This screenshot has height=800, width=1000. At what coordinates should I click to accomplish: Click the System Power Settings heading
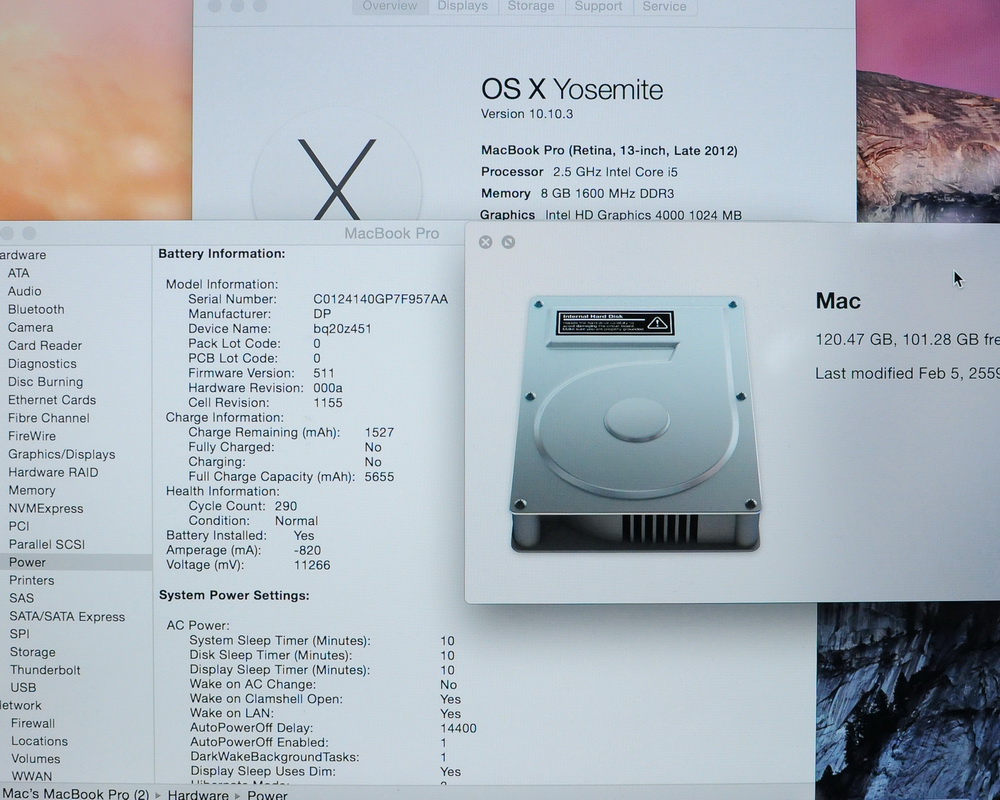[234, 595]
